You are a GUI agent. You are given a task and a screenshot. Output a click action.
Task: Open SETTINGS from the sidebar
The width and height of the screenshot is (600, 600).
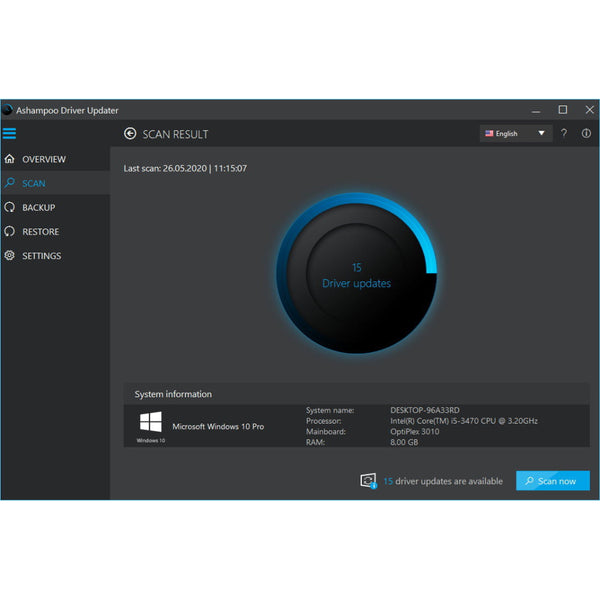coord(55,255)
